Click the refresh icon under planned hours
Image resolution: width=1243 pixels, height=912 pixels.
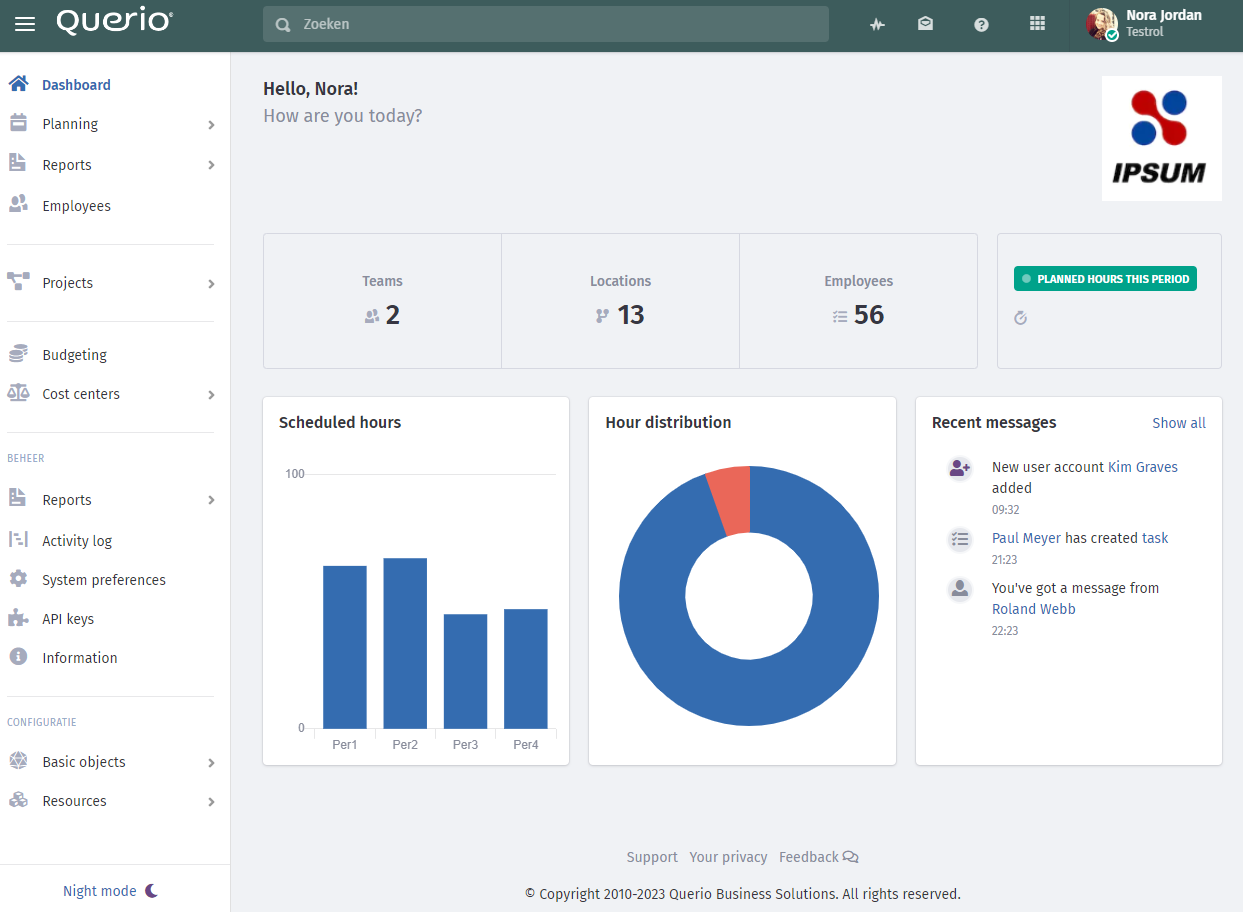click(x=1020, y=318)
